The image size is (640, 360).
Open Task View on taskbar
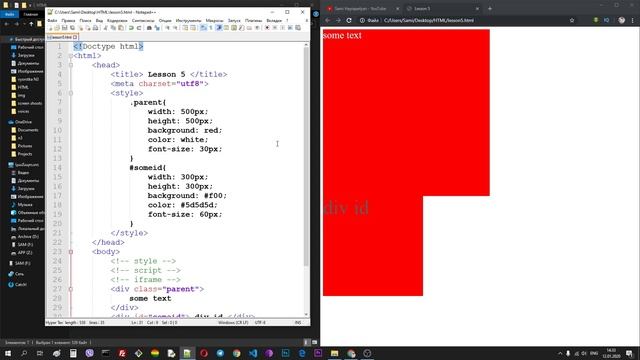[40, 353]
